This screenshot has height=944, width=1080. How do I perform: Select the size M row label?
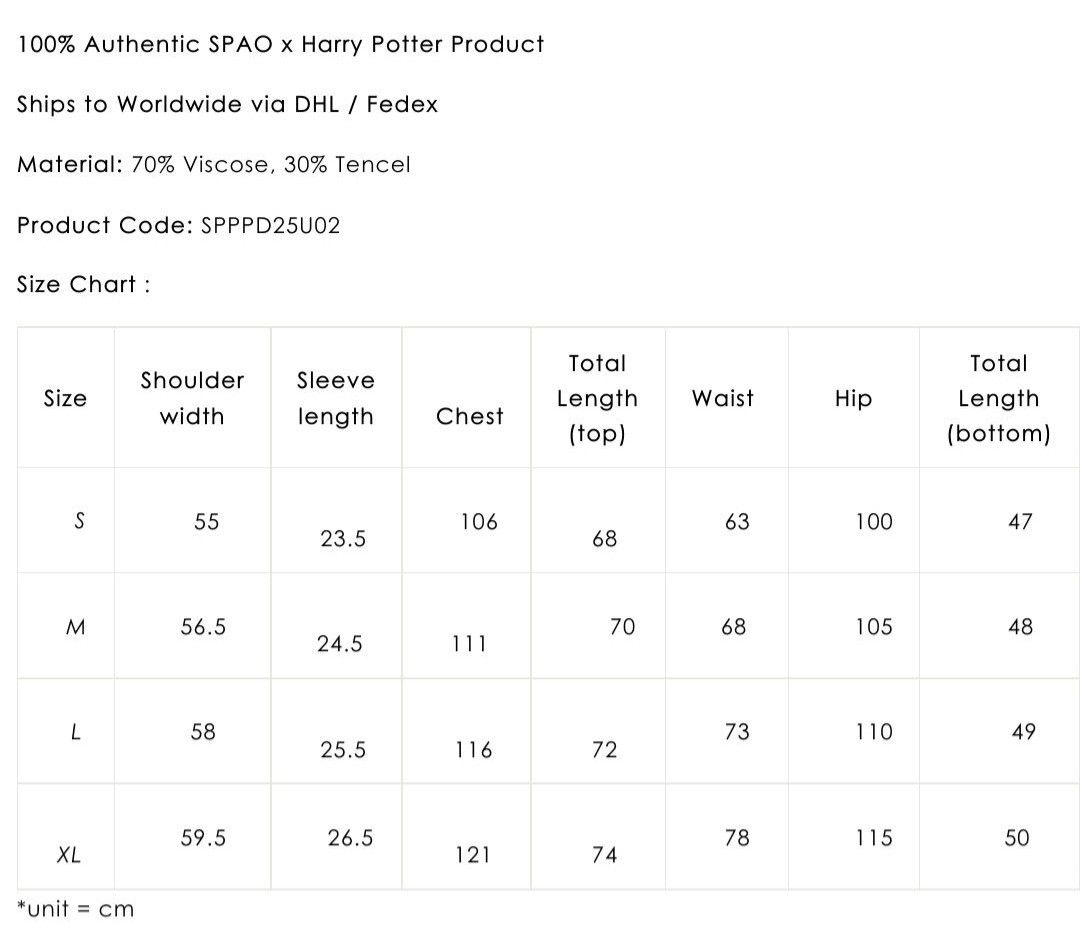click(x=76, y=627)
